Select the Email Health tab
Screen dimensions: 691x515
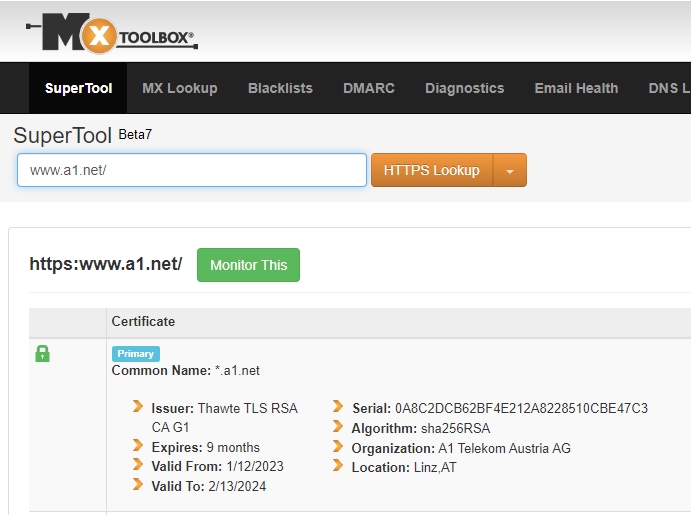576,88
